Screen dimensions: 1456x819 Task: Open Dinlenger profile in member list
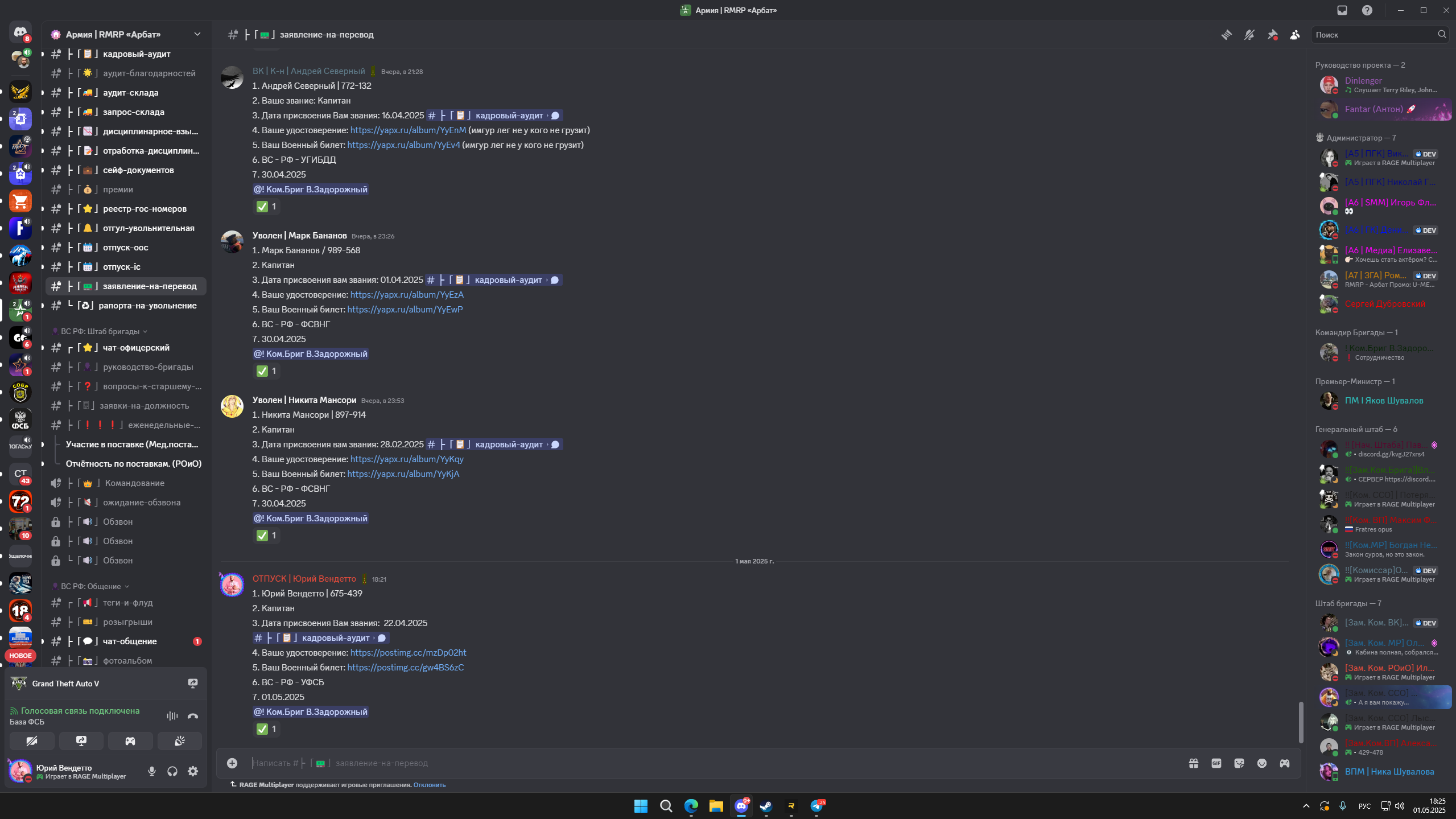[1383, 85]
